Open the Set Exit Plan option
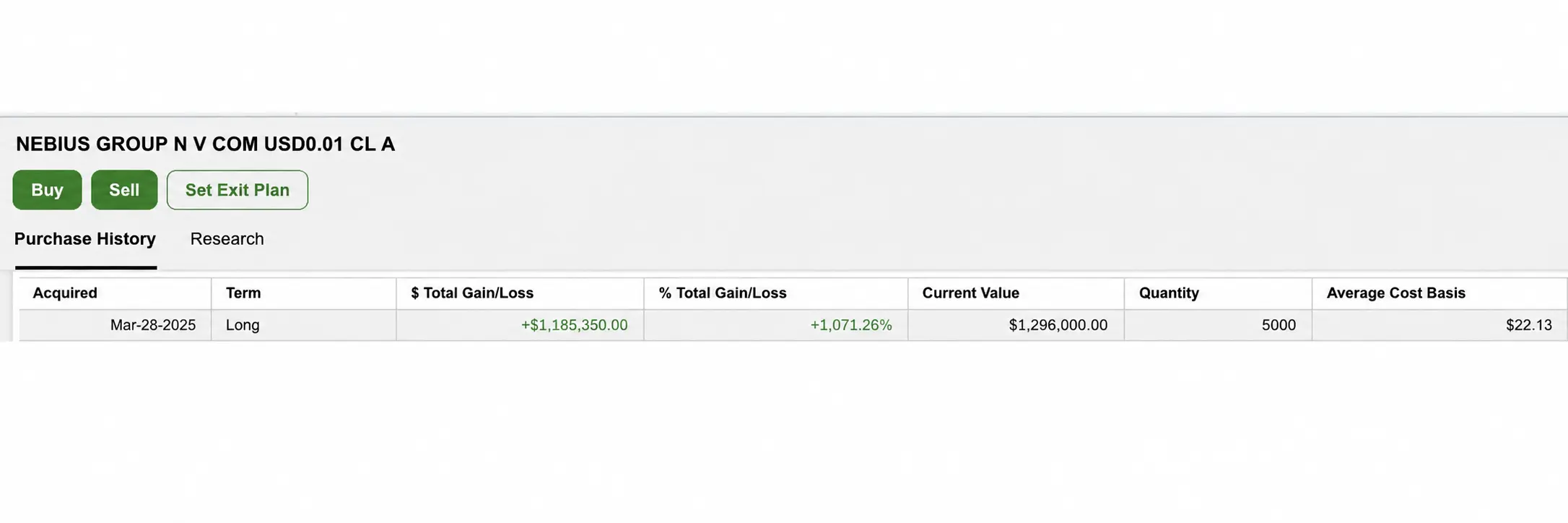The height and width of the screenshot is (523, 1568). [238, 190]
